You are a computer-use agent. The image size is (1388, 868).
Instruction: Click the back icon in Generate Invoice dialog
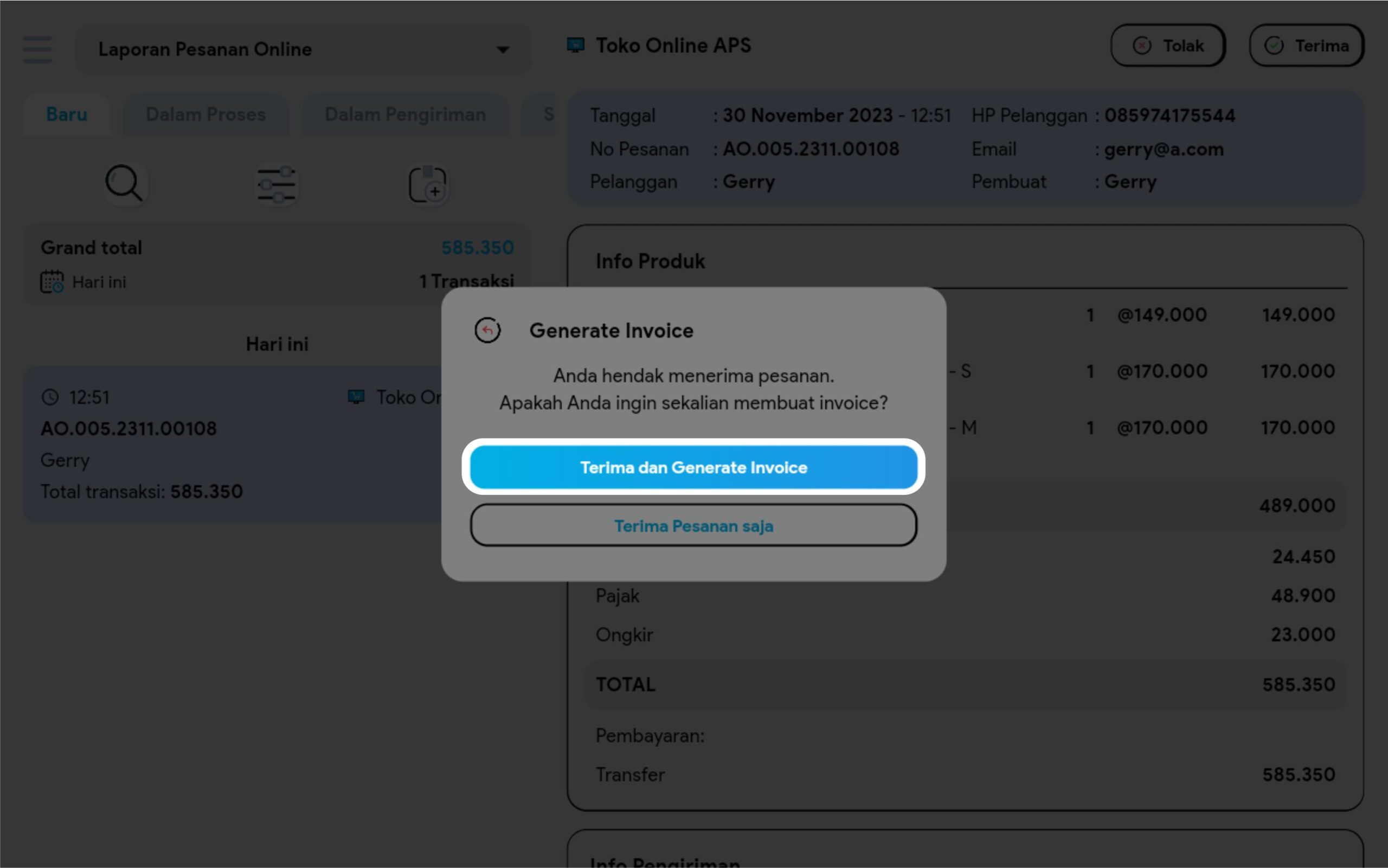point(487,331)
